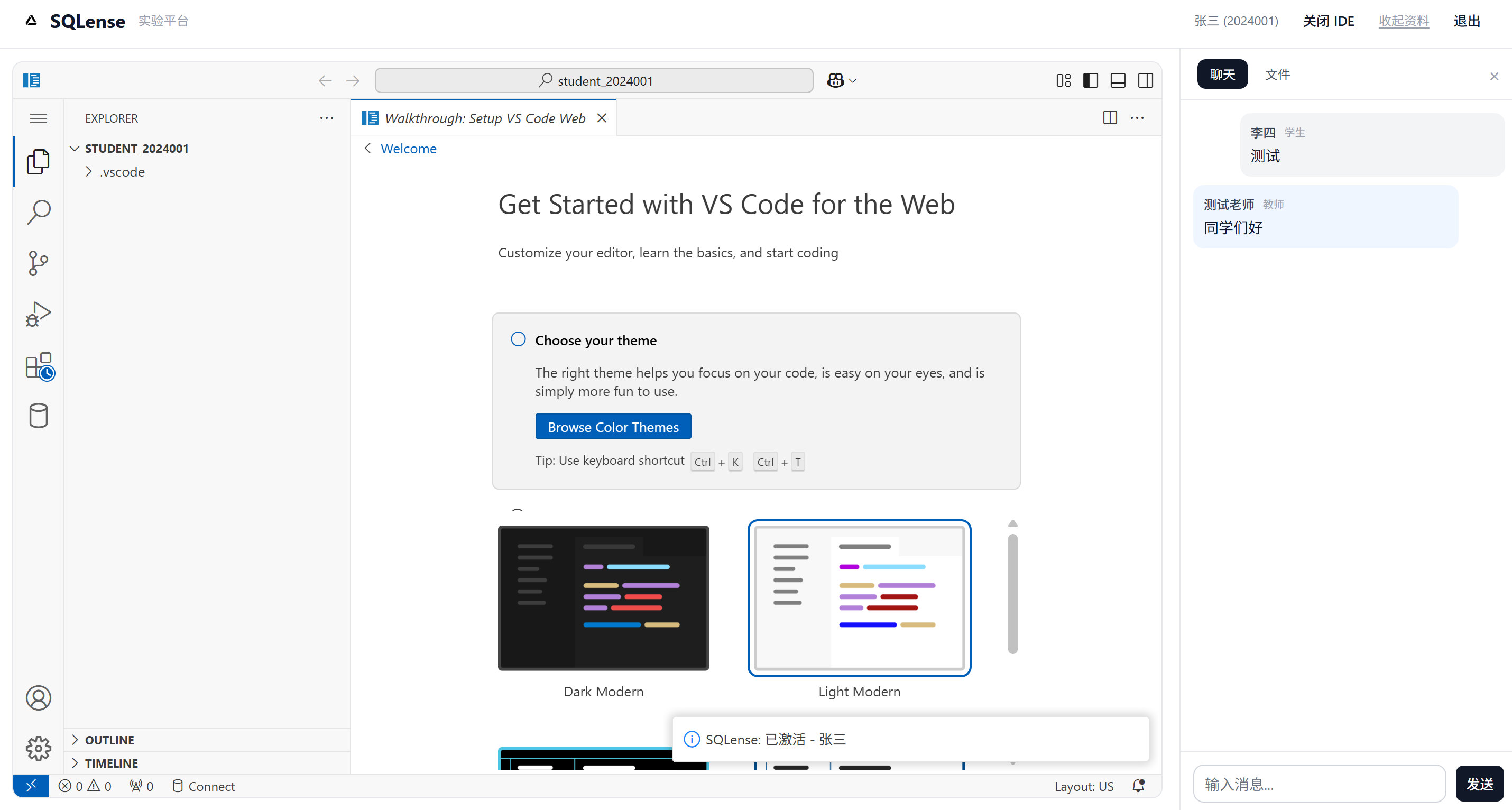Go forward with the right arrow

pyautogui.click(x=353, y=80)
